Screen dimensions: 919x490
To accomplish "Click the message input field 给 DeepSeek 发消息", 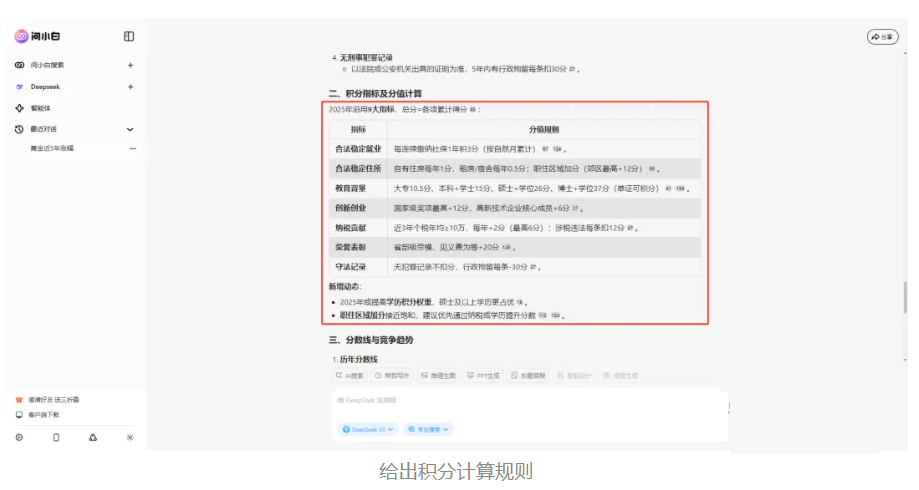I will click(x=530, y=400).
